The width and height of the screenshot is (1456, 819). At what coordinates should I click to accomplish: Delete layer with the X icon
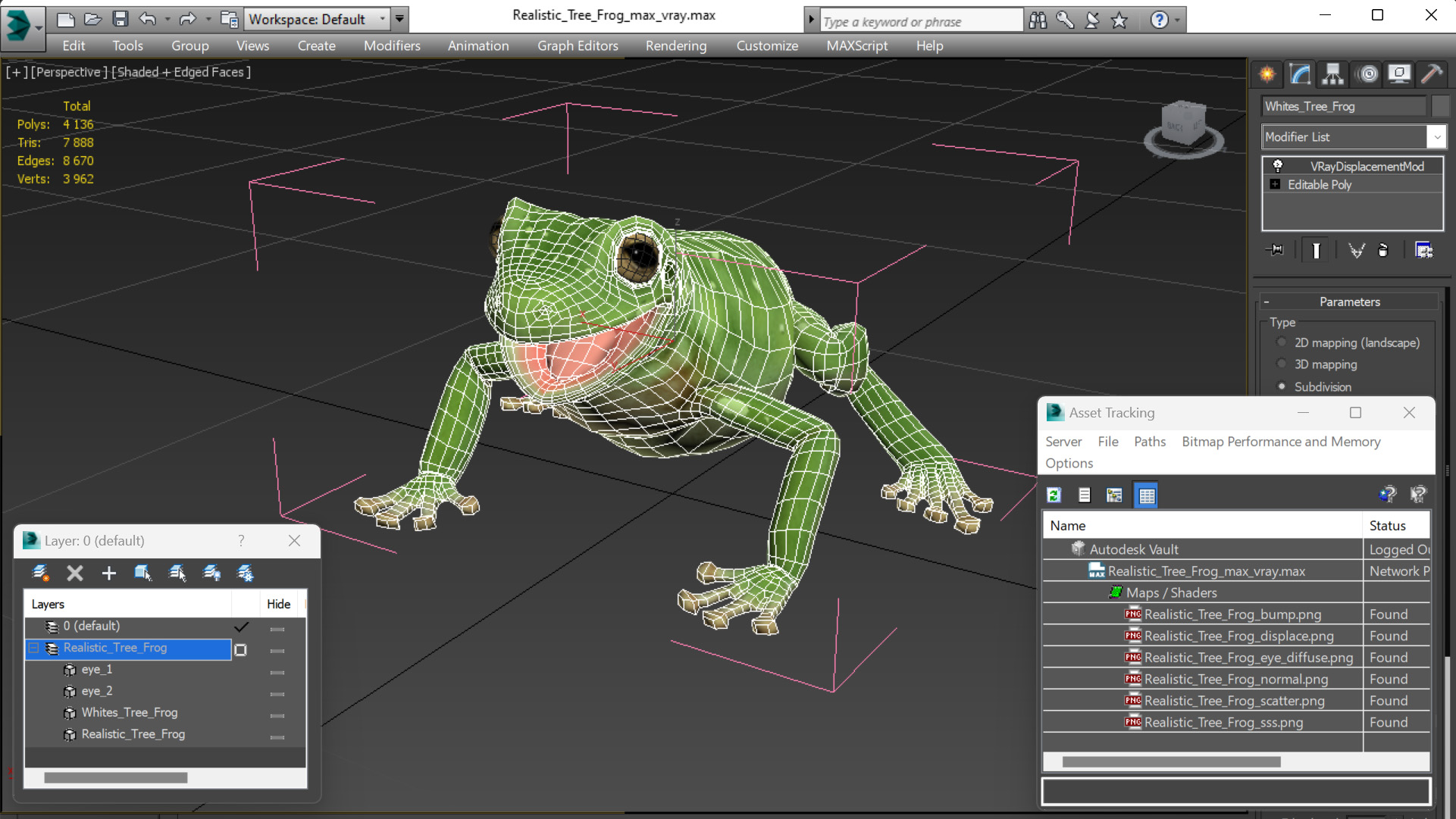74,574
